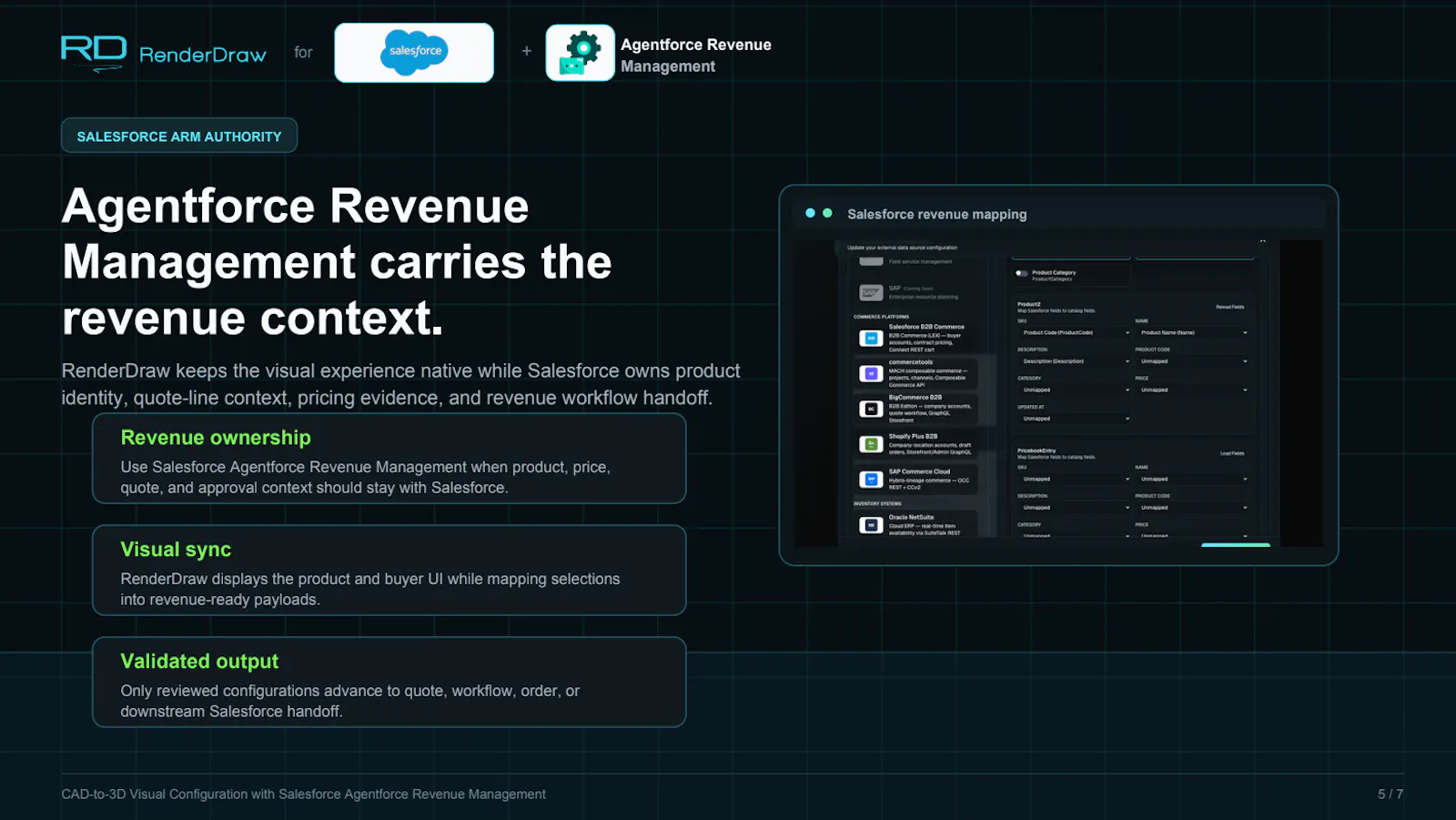Select the Visual sync card
The image size is (1456, 820).
point(389,571)
